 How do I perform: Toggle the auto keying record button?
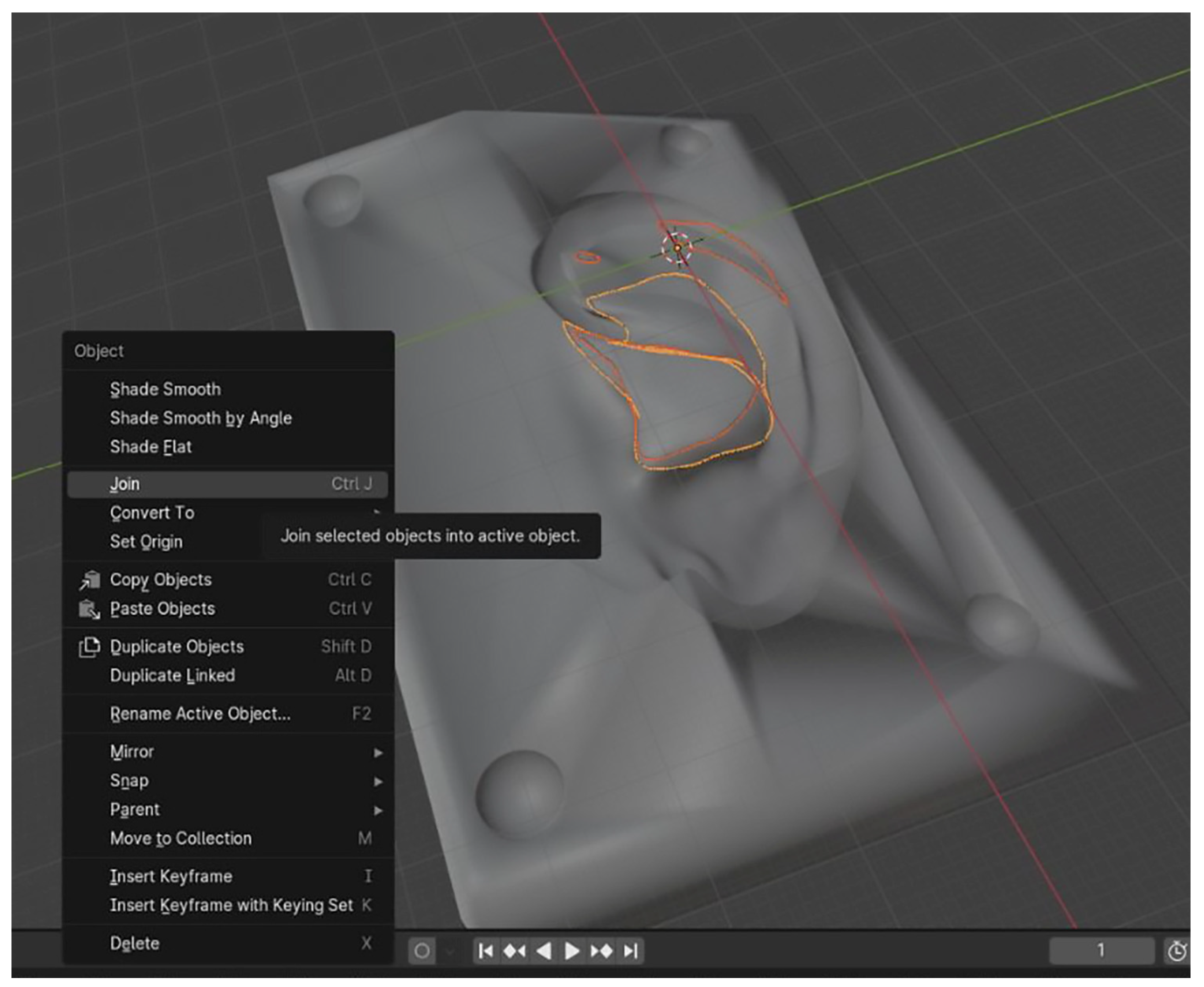(x=422, y=951)
